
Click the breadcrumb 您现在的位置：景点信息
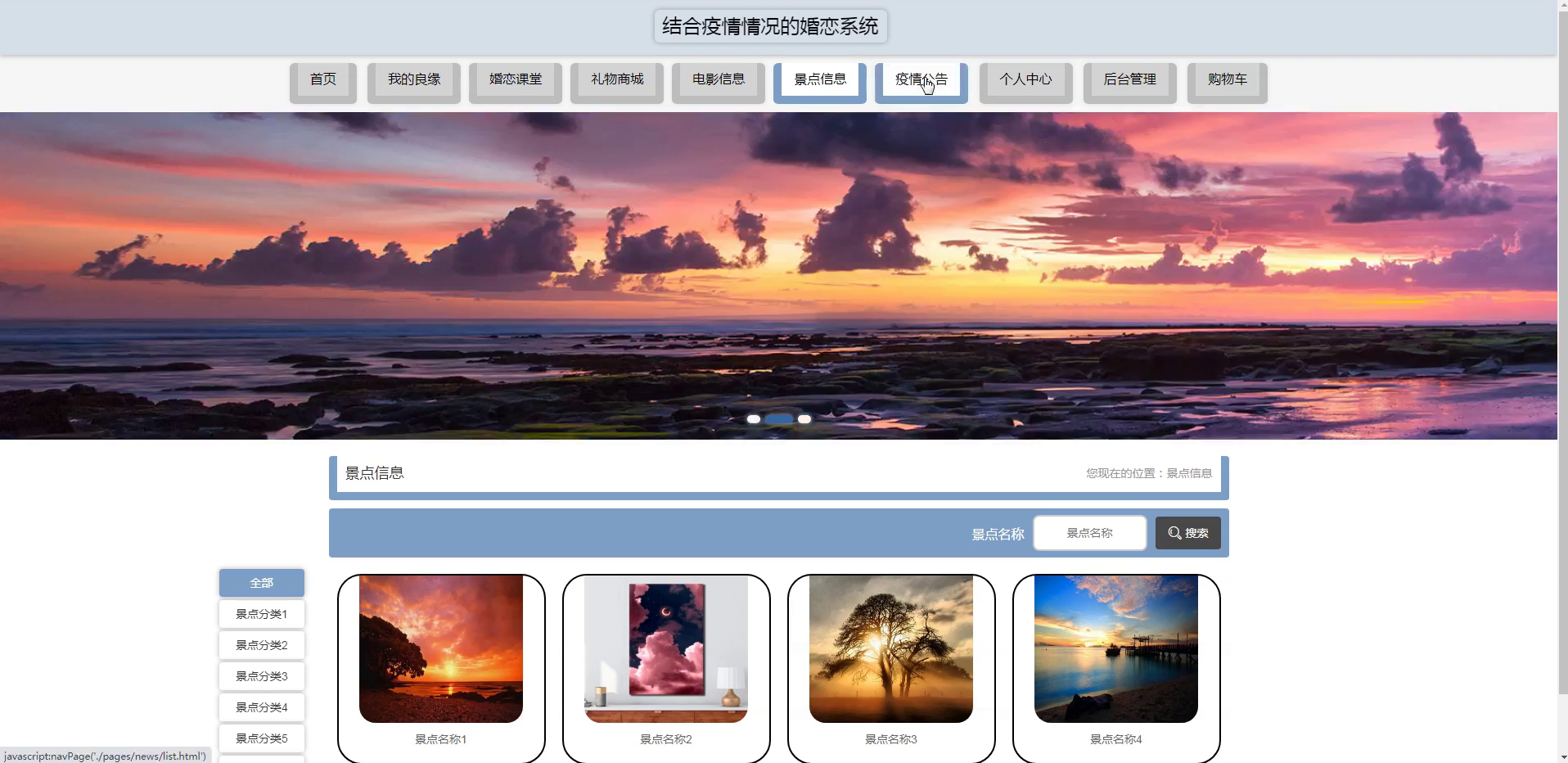(x=1149, y=473)
